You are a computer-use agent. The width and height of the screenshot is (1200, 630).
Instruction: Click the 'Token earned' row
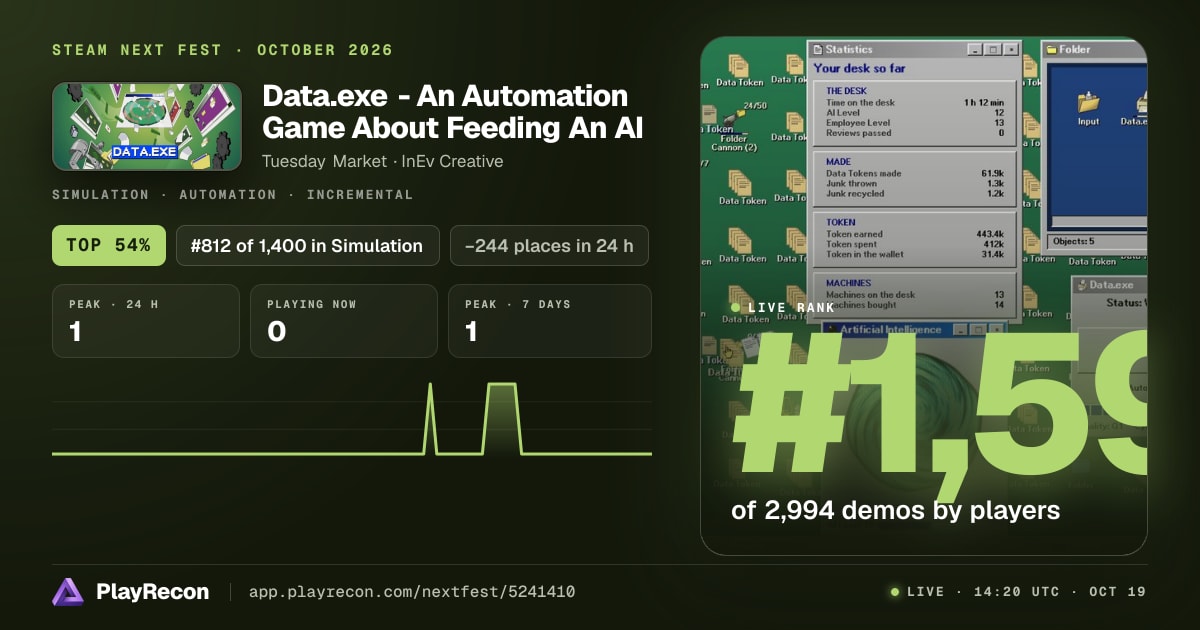point(915,234)
